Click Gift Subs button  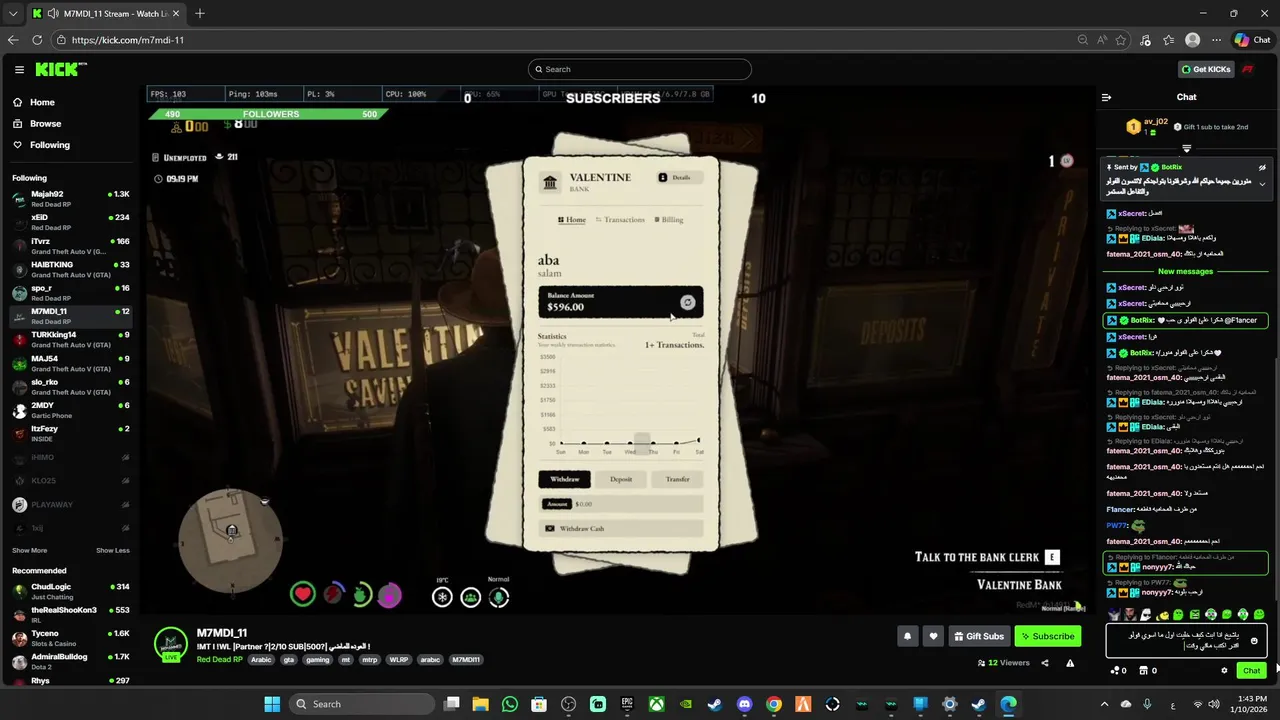[979, 636]
